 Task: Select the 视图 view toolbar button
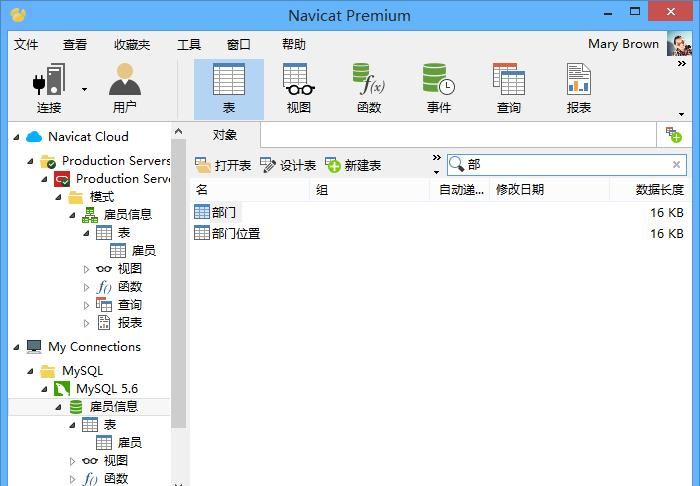[299, 89]
